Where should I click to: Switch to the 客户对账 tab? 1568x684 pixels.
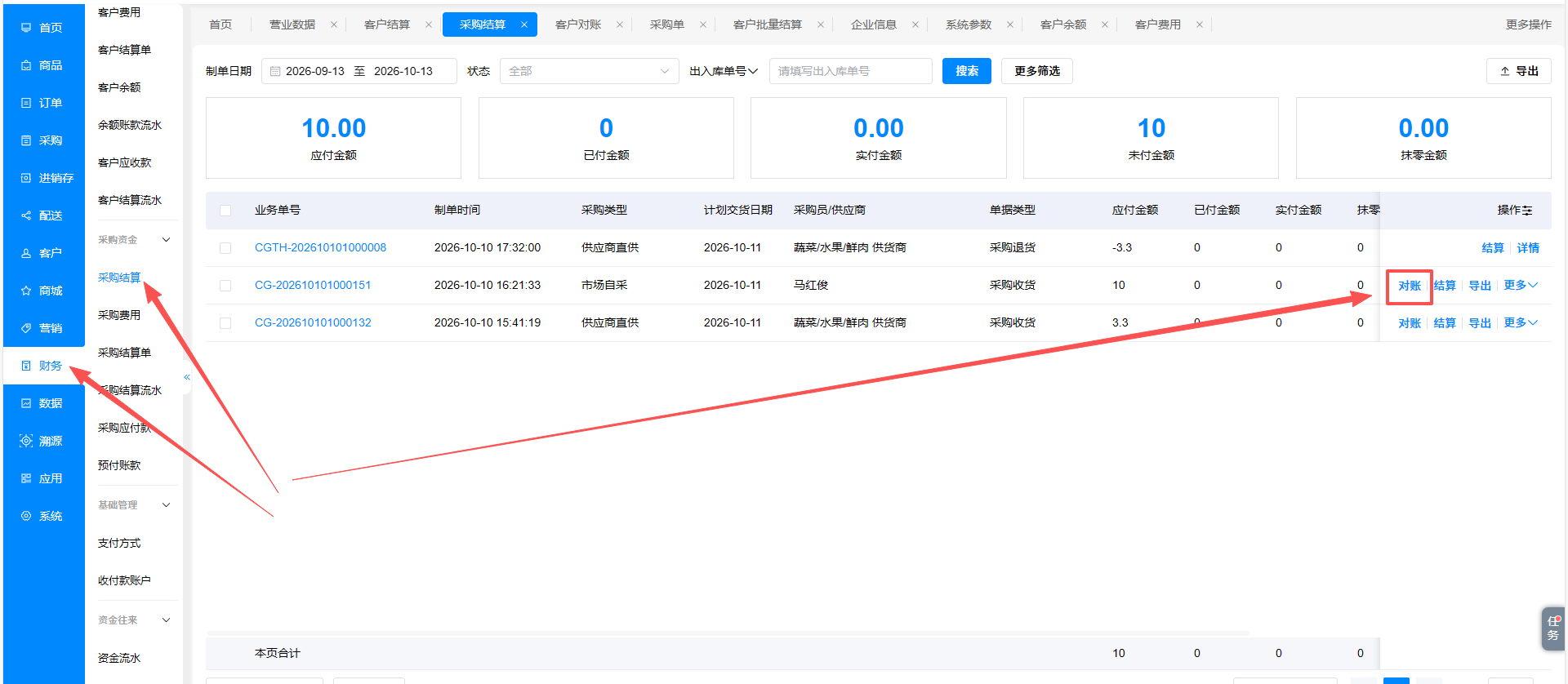click(578, 24)
